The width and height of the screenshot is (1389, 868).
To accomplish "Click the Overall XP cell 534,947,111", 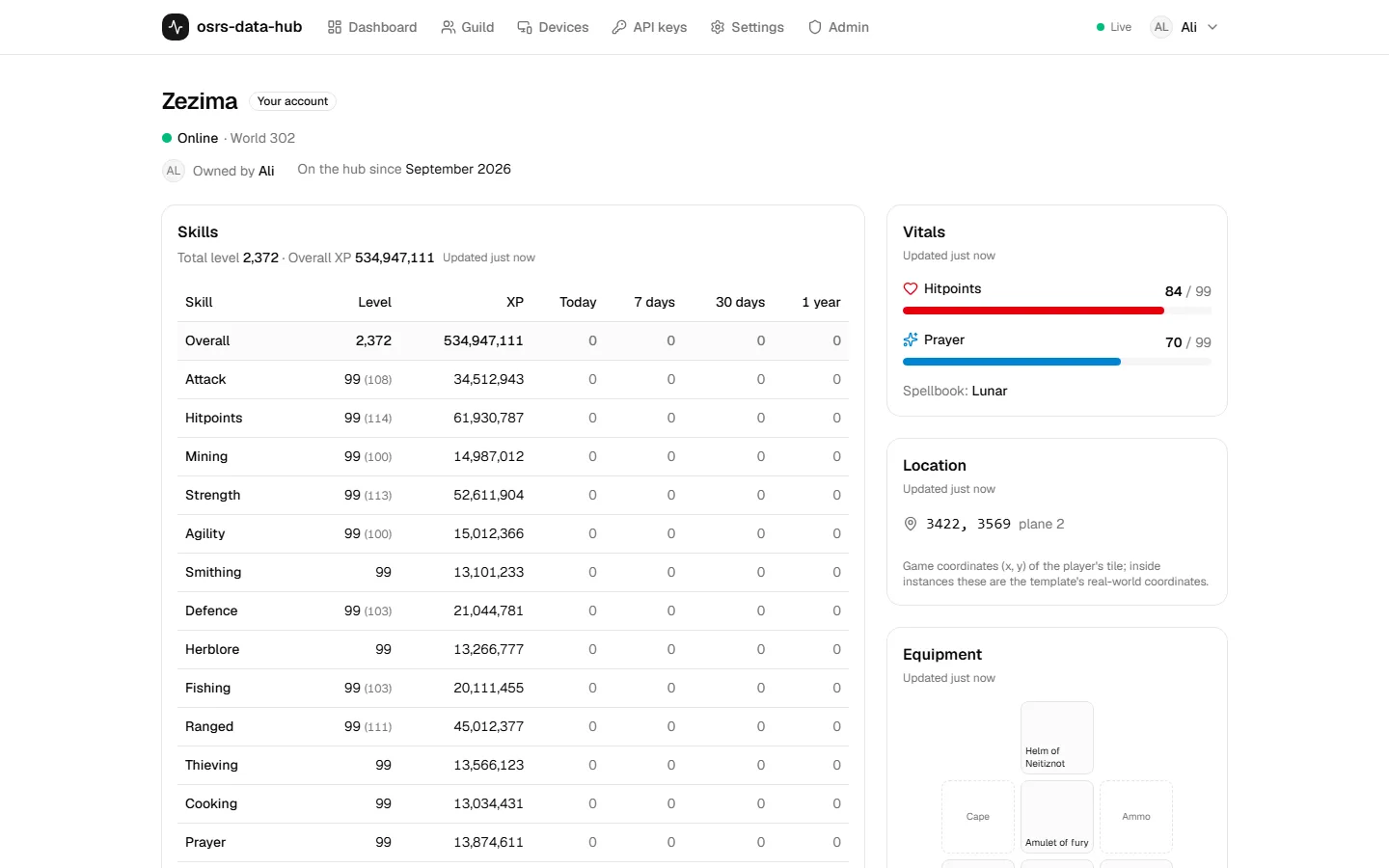I will click(483, 340).
